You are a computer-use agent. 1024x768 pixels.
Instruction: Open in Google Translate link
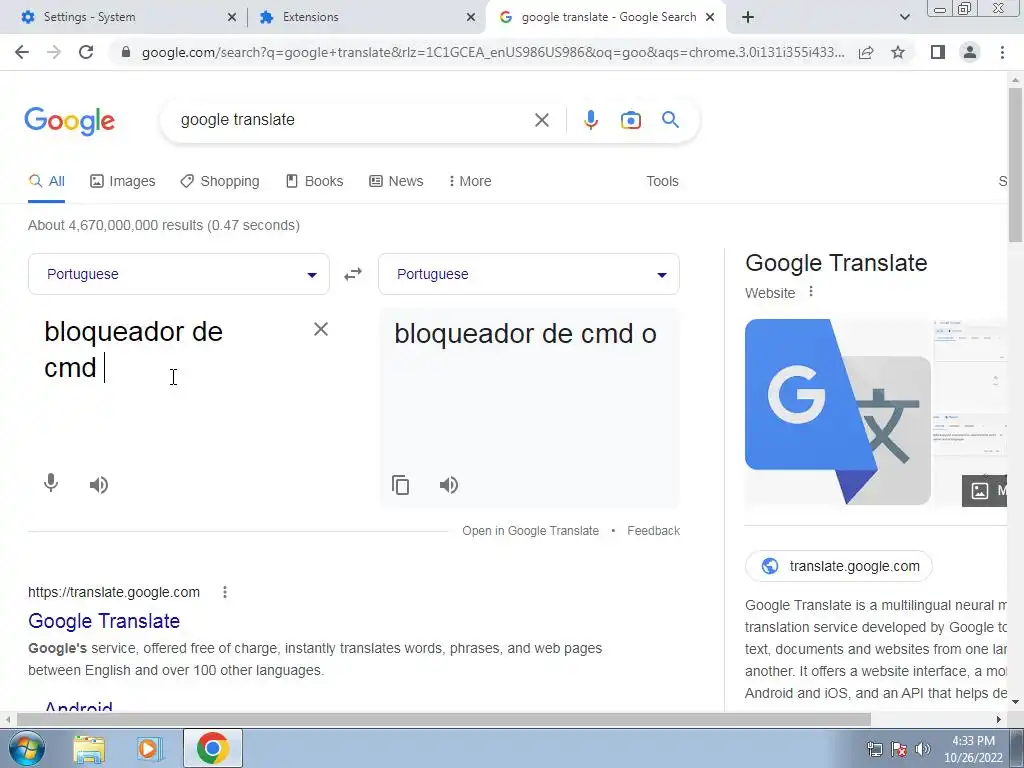(530, 531)
